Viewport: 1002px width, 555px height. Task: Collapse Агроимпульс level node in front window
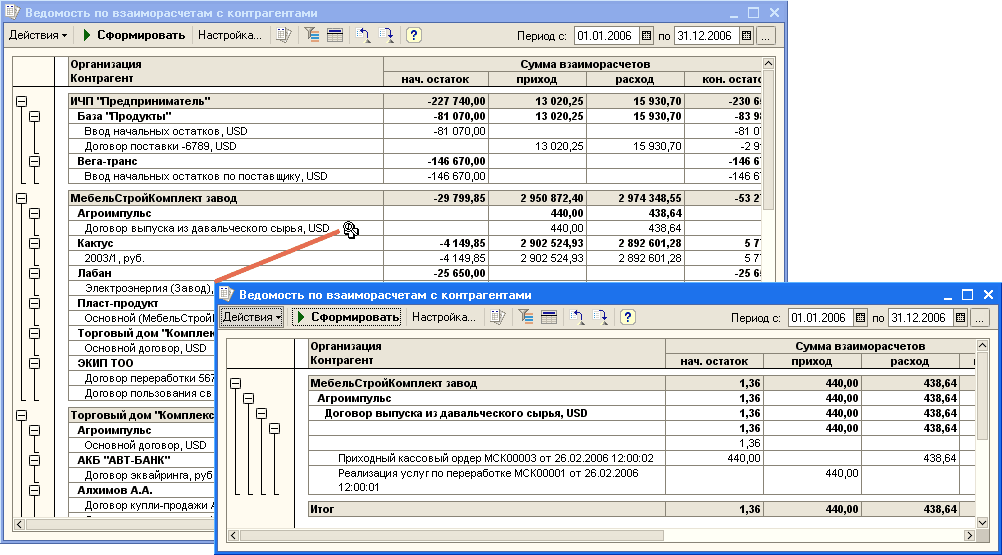pos(249,399)
